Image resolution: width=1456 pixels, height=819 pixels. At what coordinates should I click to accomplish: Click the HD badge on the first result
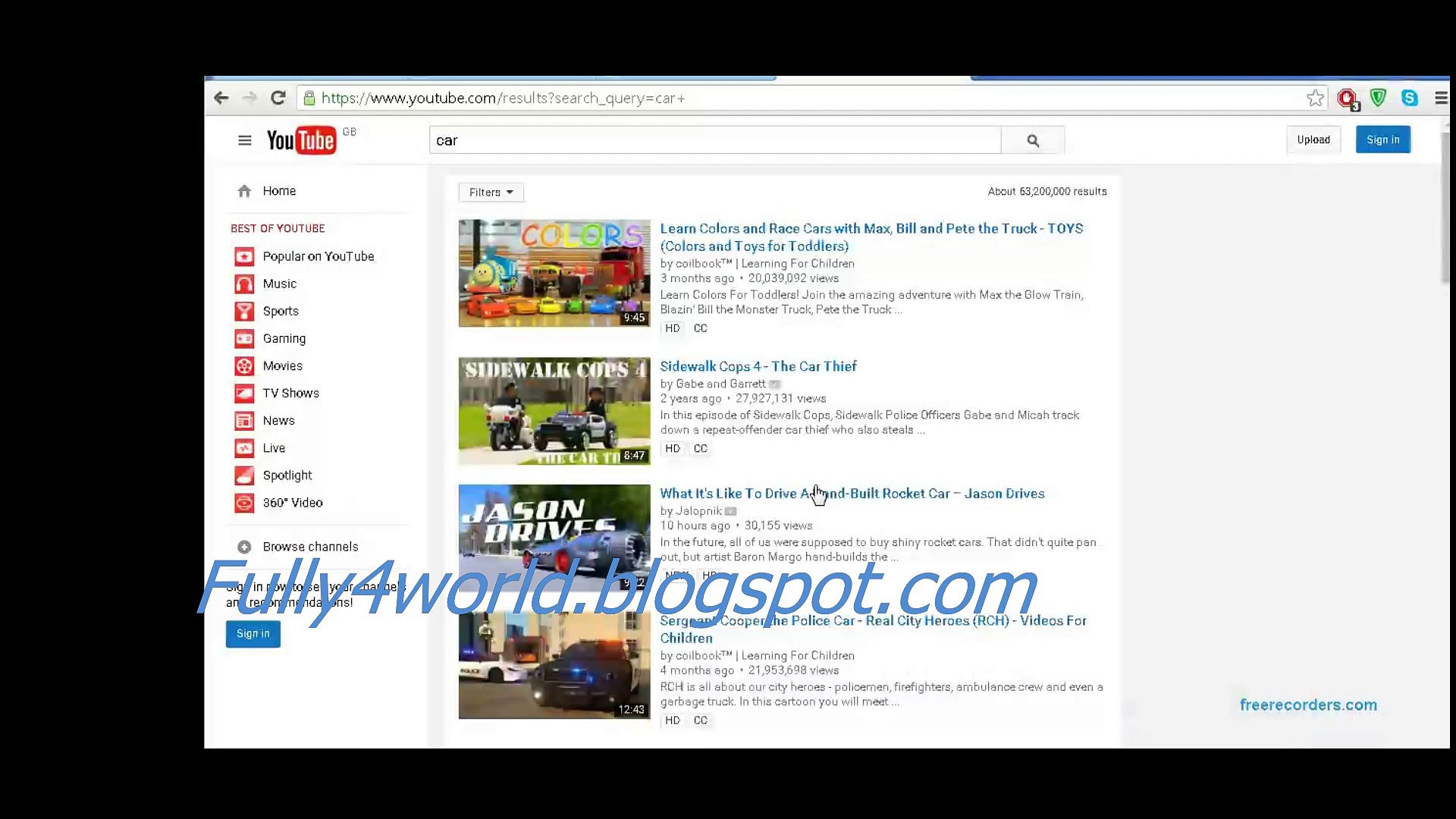pyautogui.click(x=672, y=328)
